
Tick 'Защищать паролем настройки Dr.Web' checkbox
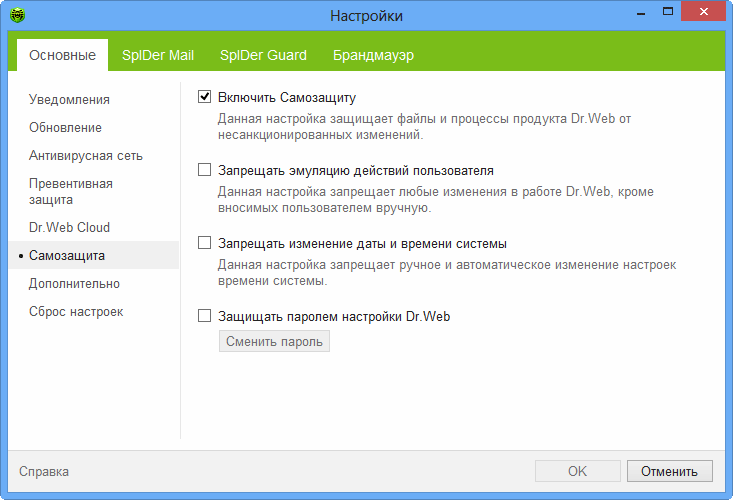[205, 316]
